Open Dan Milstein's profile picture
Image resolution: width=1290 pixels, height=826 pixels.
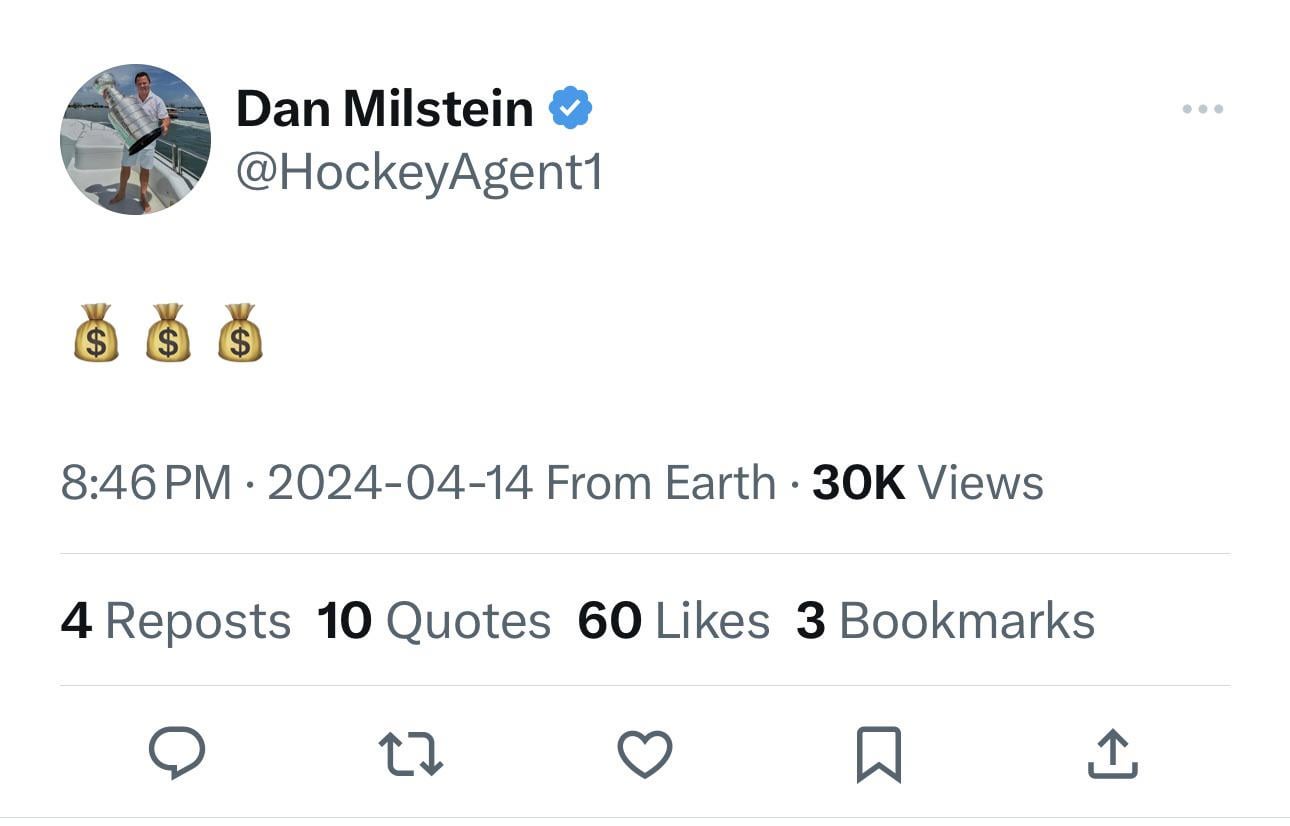(x=135, y=139)
